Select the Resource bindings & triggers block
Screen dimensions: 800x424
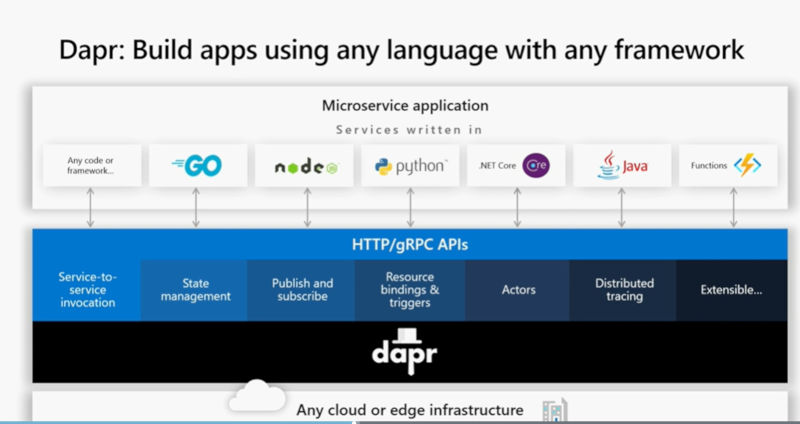click(x=410, y=290)
